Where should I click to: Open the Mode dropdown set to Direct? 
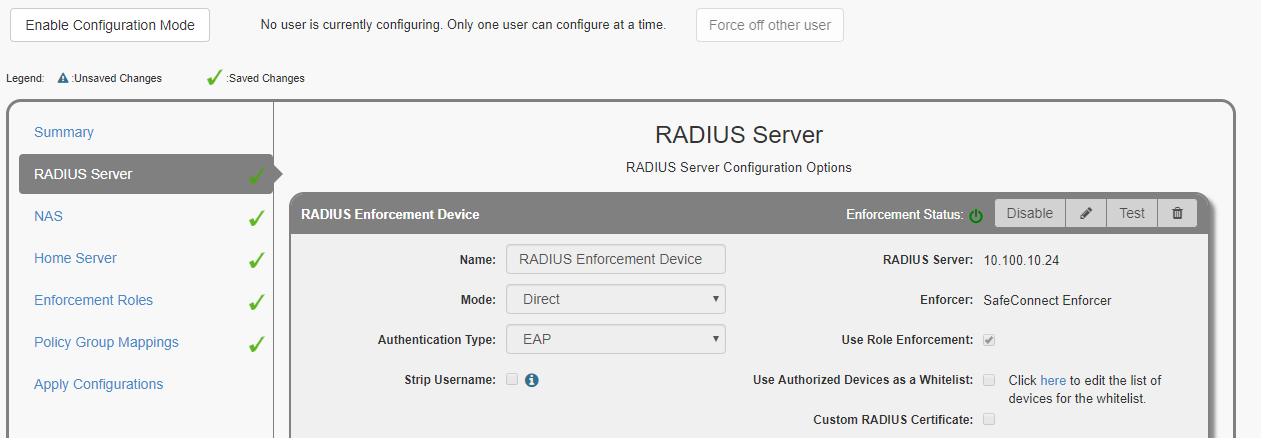pyautogui.click(x=616, y=299)
